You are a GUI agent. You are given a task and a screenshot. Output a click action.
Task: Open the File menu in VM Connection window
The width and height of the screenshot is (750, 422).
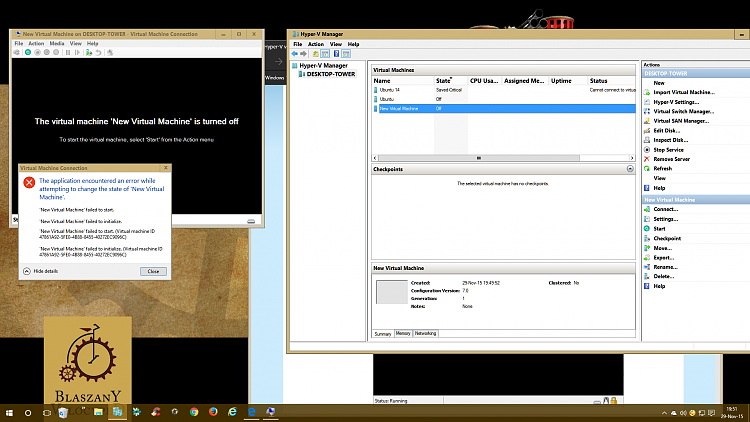tap(19, 44)
